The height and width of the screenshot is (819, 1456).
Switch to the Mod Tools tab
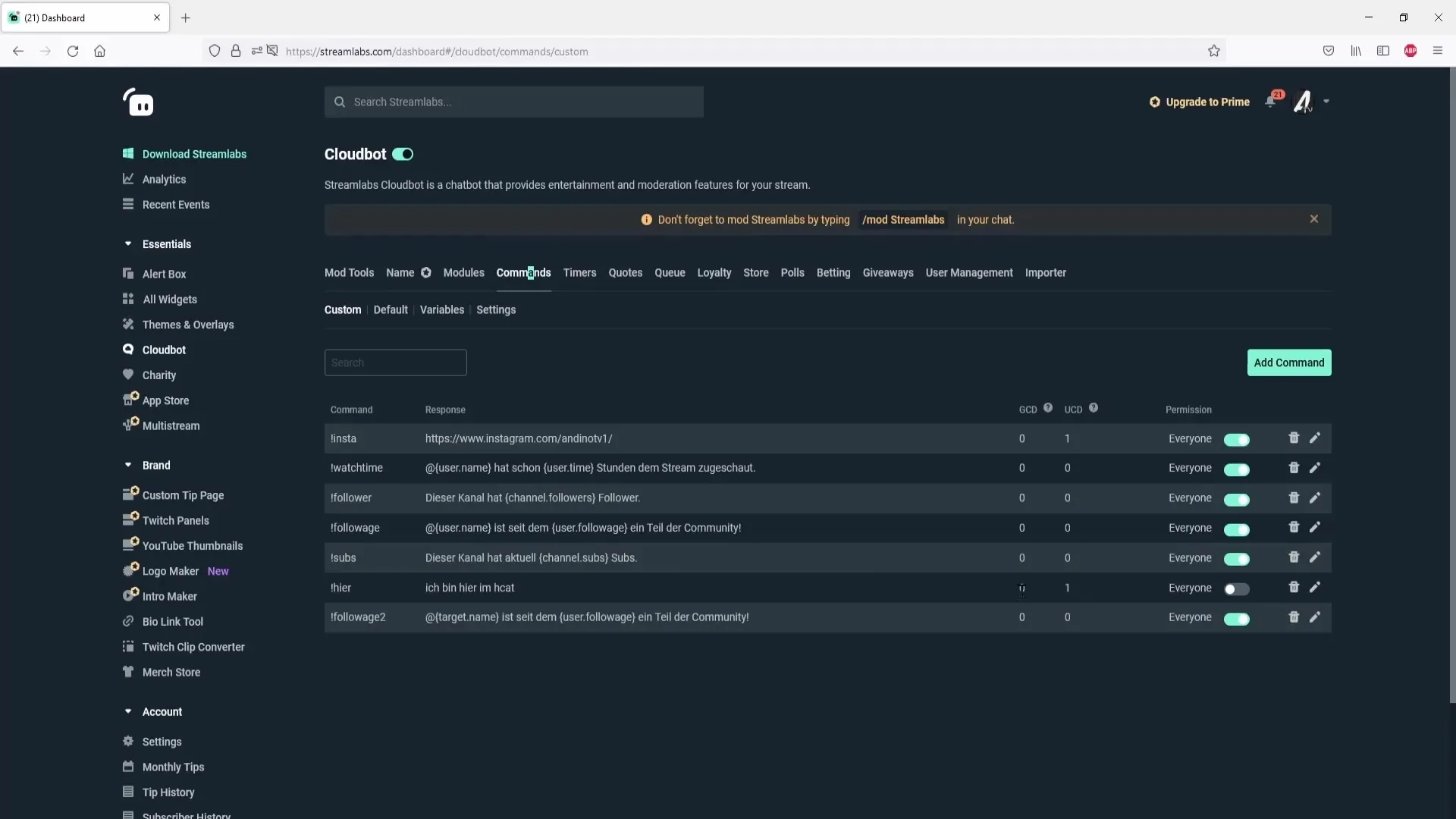pos(349,273)
